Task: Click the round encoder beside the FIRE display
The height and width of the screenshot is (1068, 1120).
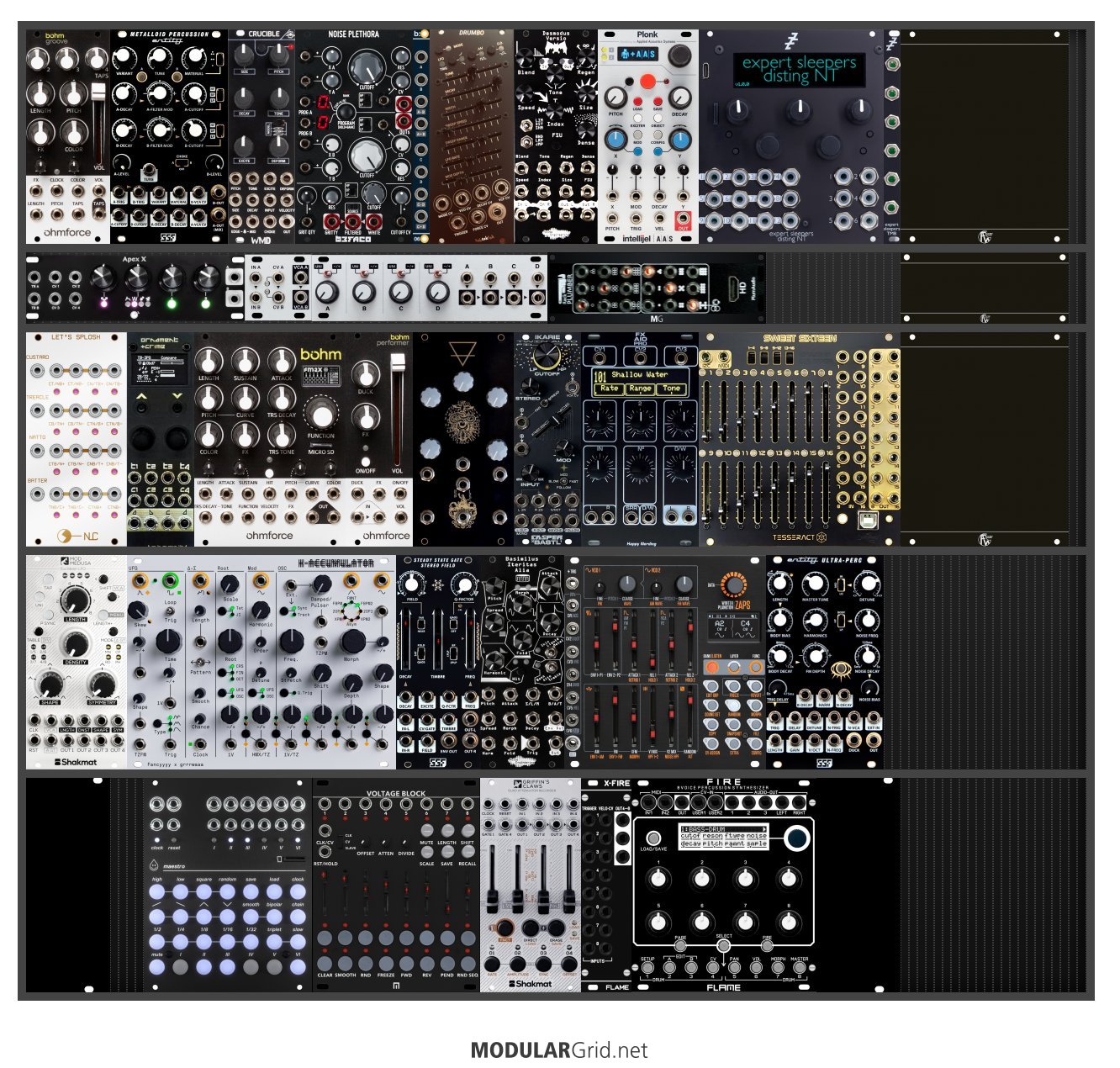Action: [796, 838]
